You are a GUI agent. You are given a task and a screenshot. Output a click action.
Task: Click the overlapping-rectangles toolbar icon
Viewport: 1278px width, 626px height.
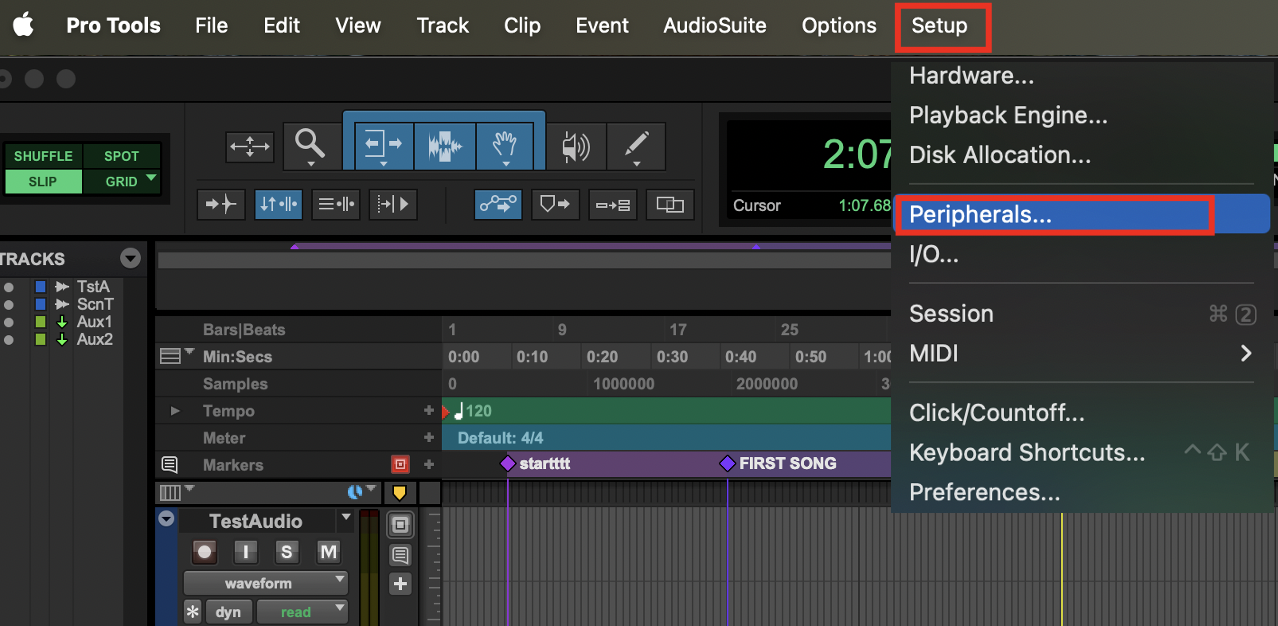[x=670, y=204]
